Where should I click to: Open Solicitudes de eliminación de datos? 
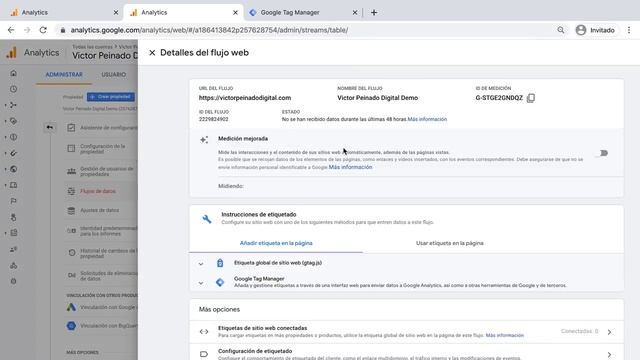pyautogui.click(x=102, y=276)
